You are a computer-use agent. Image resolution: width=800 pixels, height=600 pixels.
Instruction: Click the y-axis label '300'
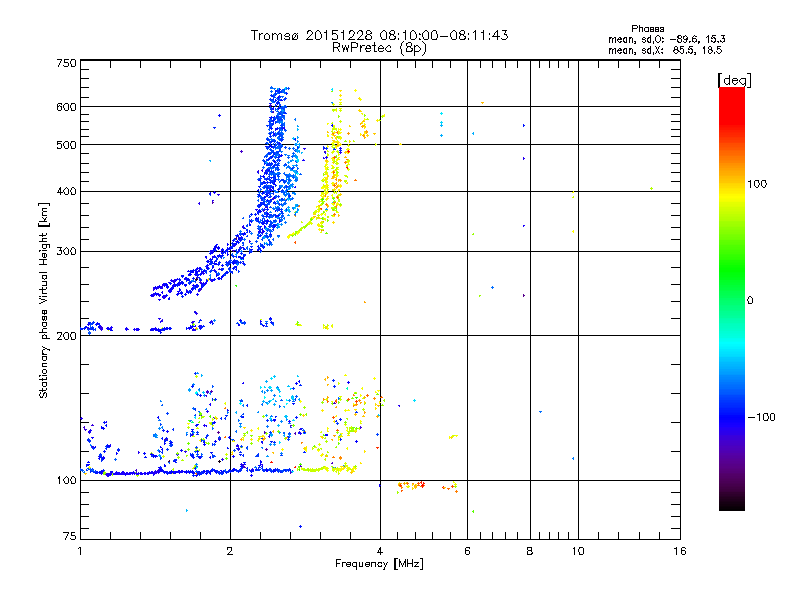[66, 252]
